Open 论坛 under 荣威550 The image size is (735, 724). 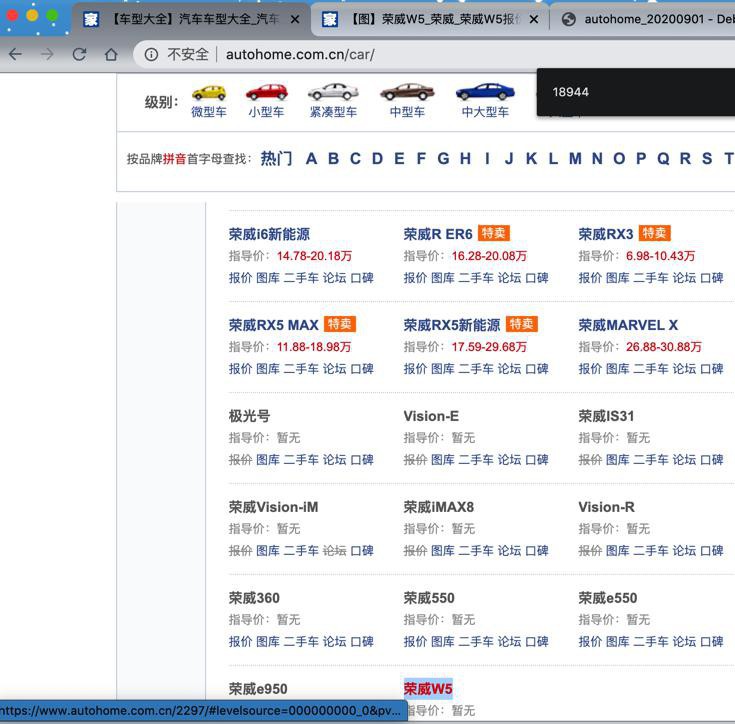[510, 642]
